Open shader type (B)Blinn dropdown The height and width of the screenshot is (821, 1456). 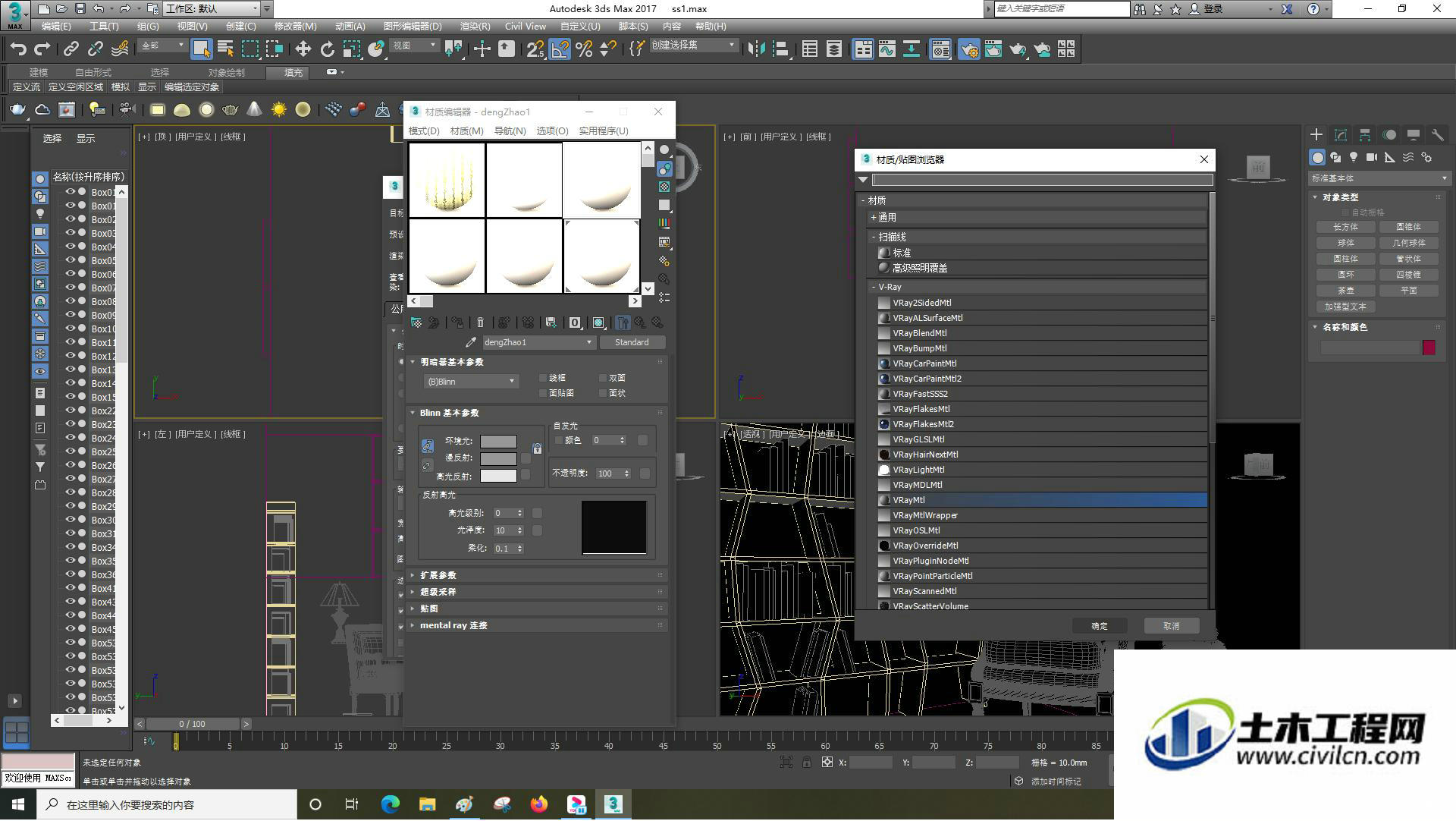(x=471, y=382)
